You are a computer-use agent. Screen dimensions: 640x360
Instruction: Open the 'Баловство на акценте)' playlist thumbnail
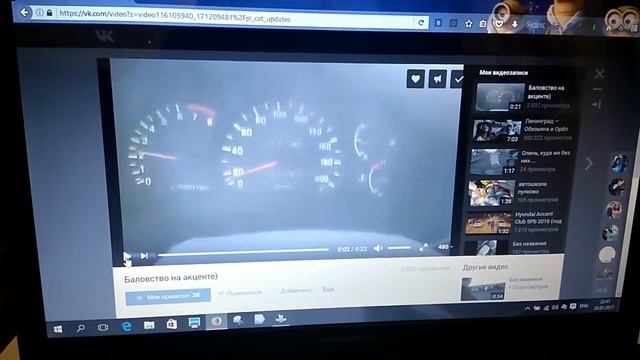click(501, 97)
